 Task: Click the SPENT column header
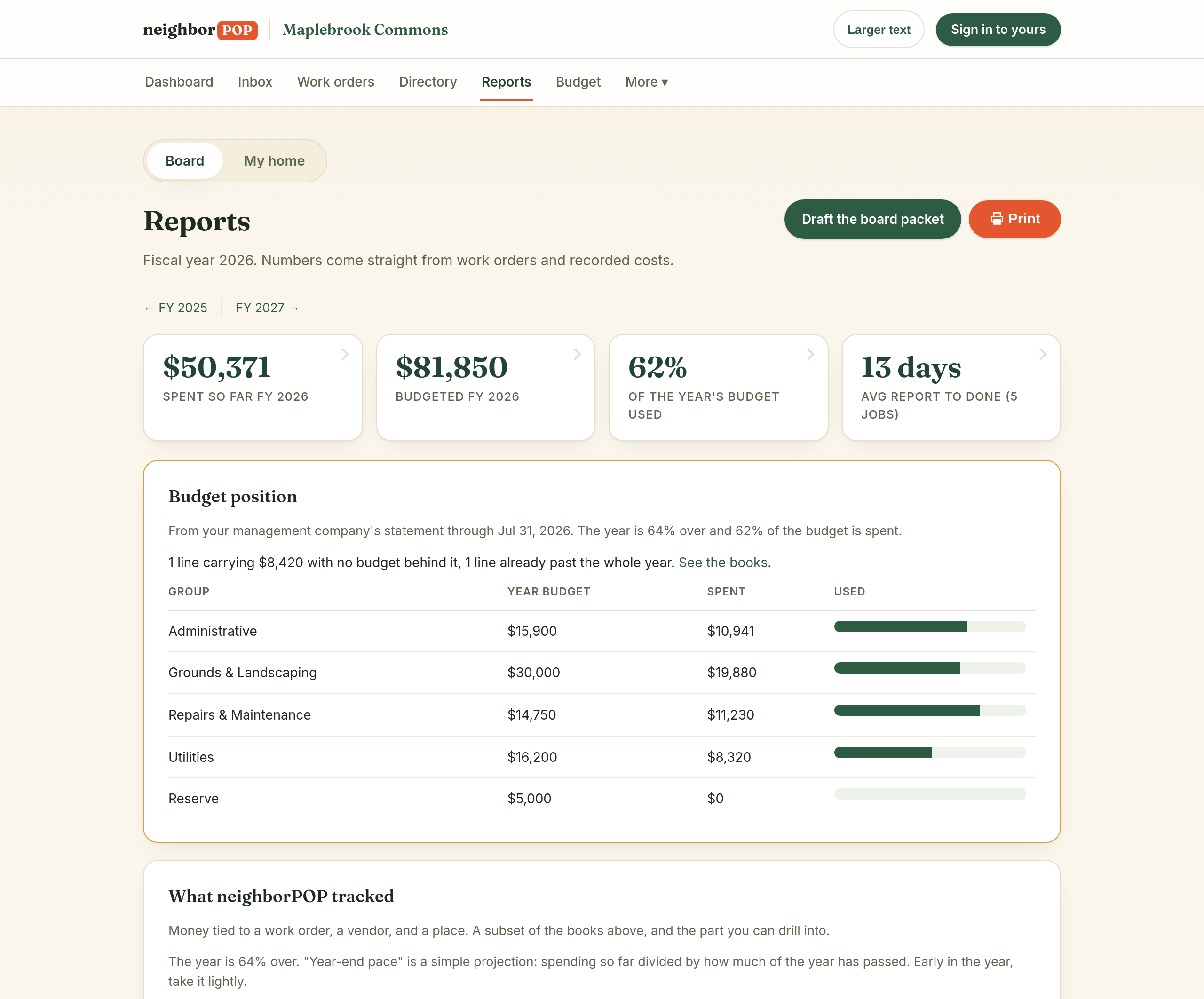726,591
